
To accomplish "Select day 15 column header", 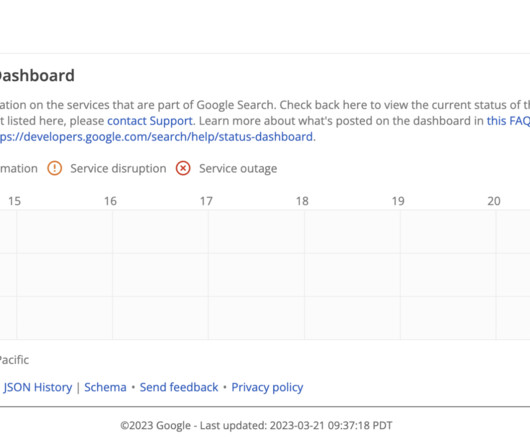I will click(15, 201).
